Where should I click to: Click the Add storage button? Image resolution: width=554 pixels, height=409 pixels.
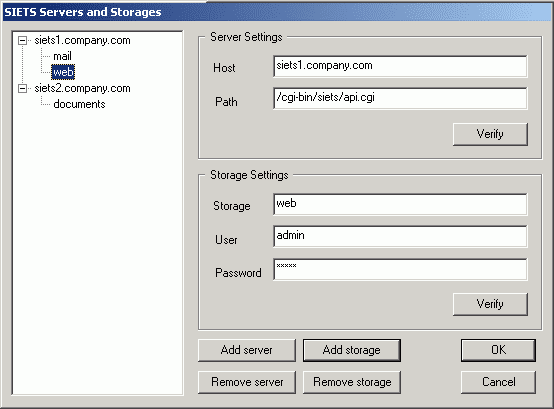(x=352, y=350)
